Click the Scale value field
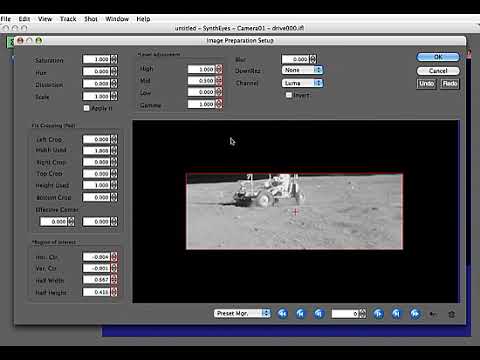The height and width of the screenshot is (360, 480). 97,96
